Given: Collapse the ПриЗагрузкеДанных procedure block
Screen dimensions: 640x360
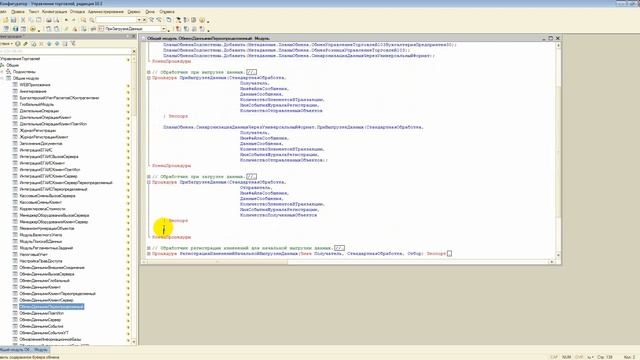Looking at the screenshot, I should (149, 182).
